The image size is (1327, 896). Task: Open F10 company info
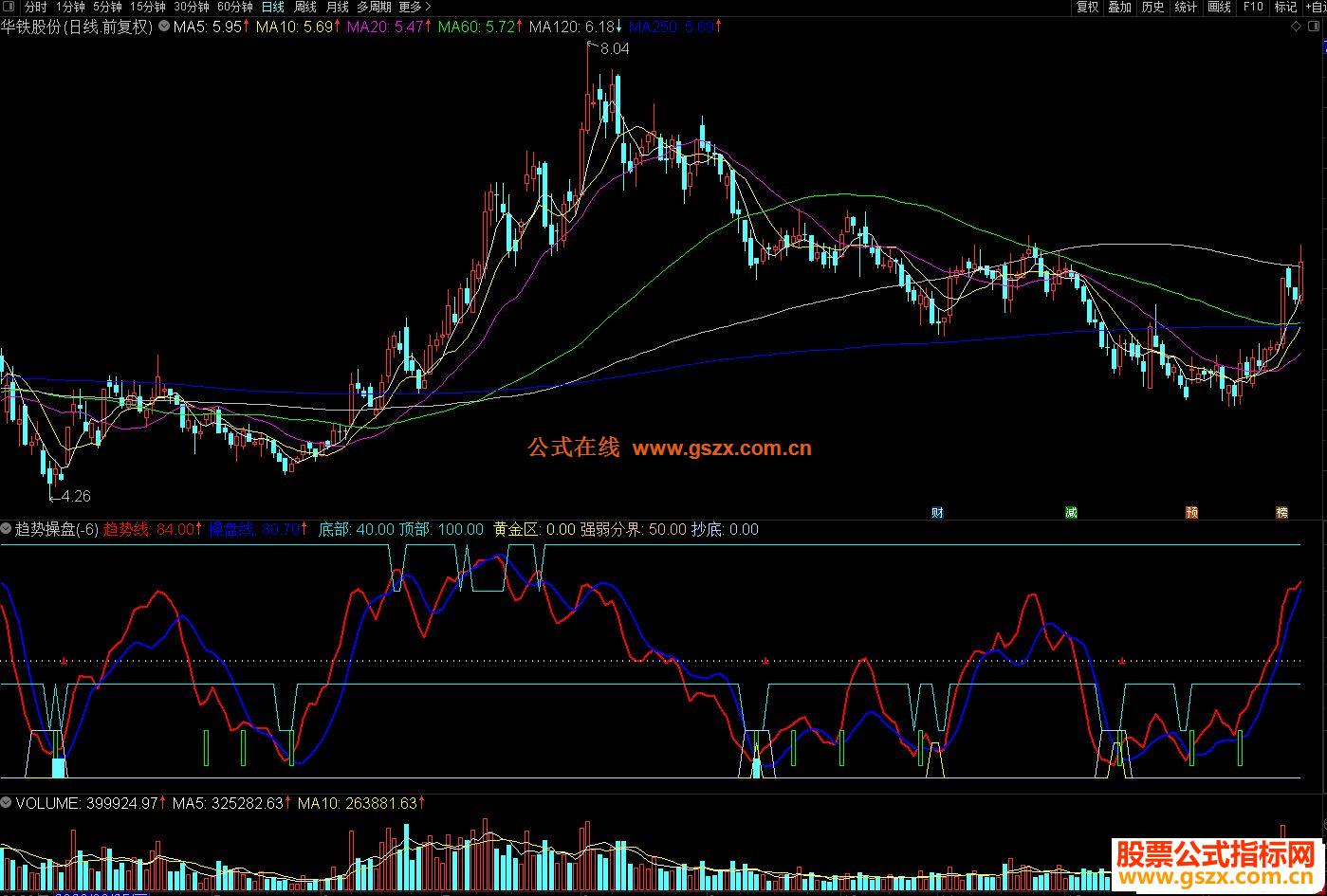coord(1253,7)
